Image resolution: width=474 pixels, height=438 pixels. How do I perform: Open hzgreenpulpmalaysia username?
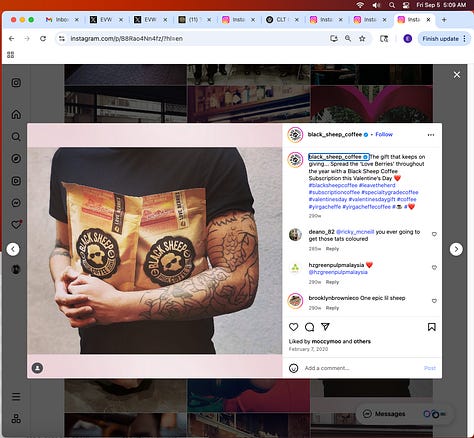(336, 265)
